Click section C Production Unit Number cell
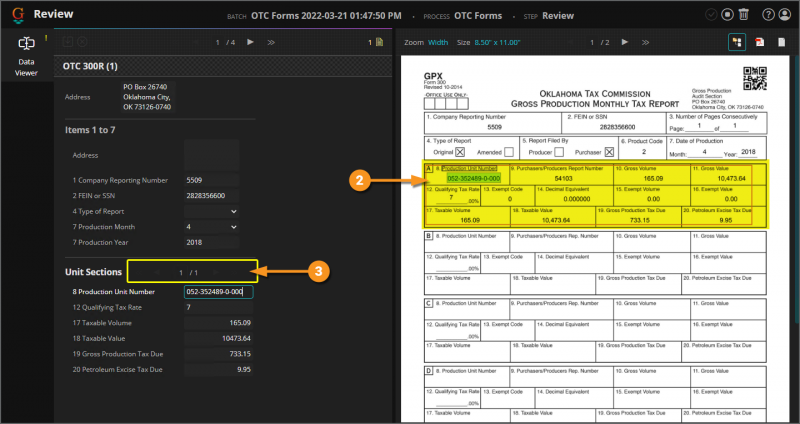 click(x=467, y=309)
